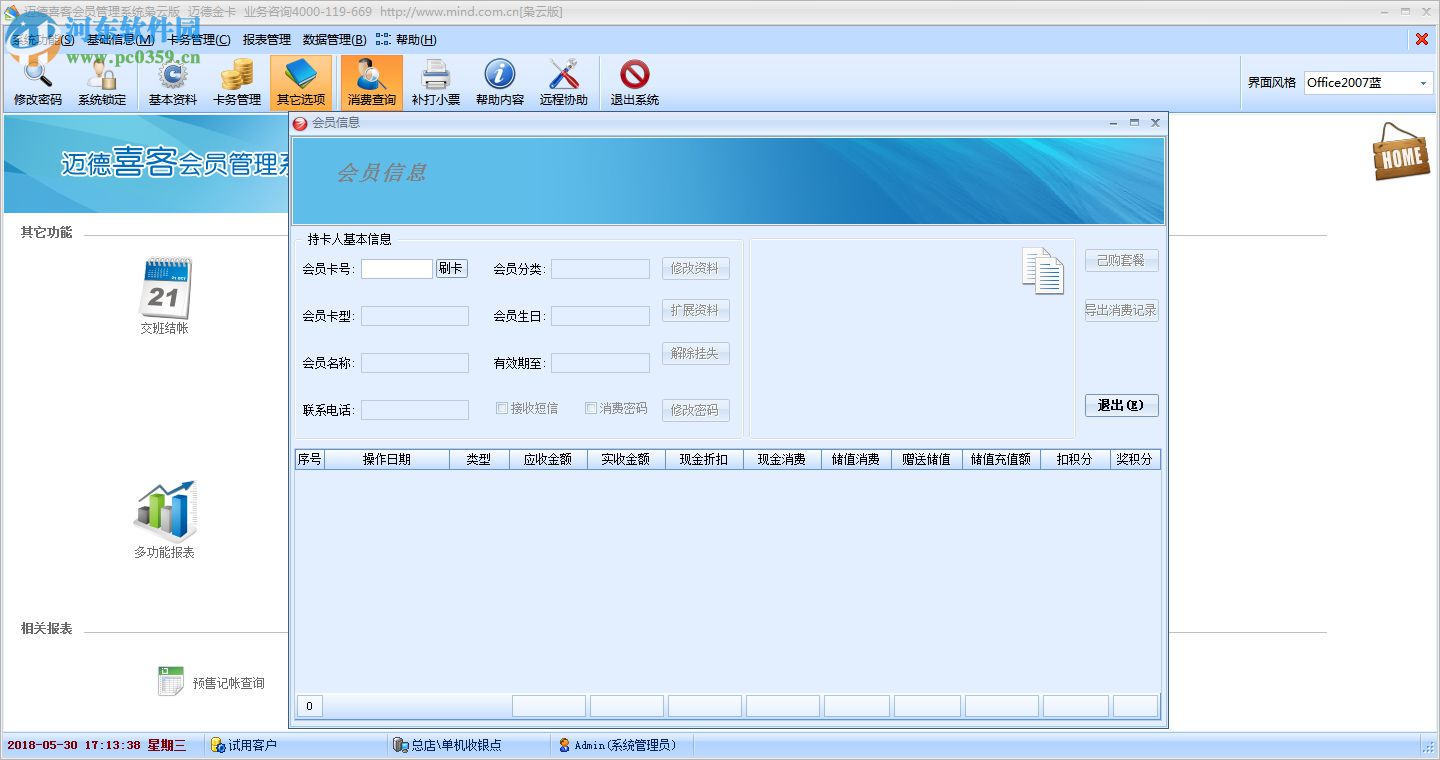
Task: Click the documents icon in member panel
Action: click(x=1043, y=270)
